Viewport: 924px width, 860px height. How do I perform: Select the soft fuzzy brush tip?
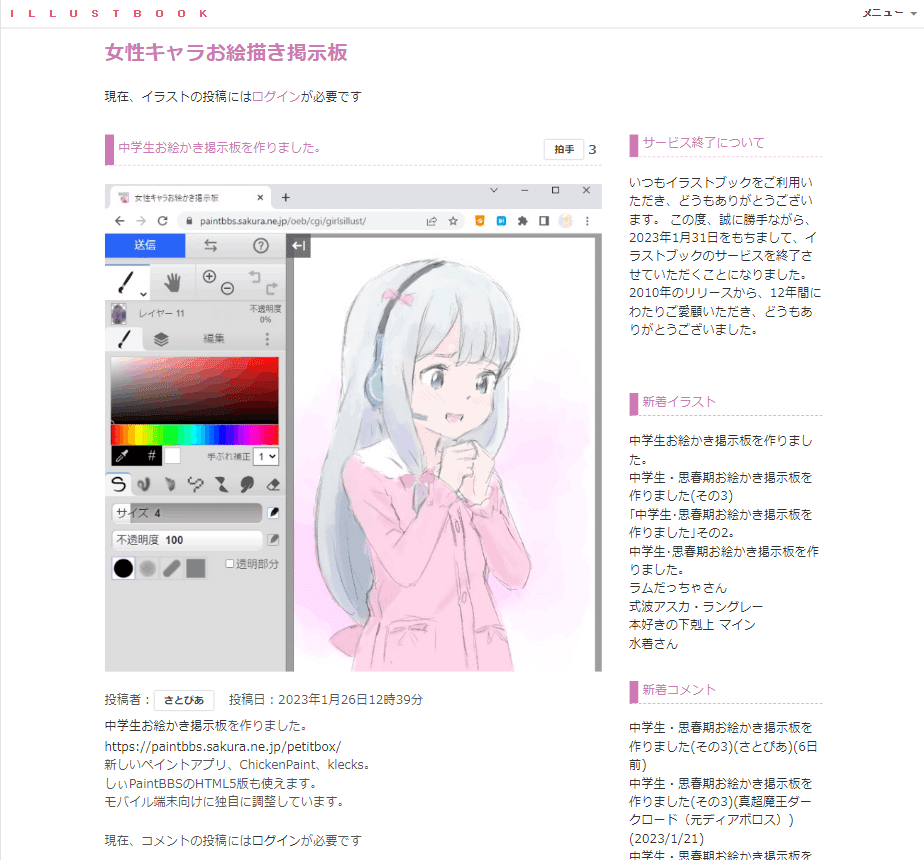click(x=148, y=568)
